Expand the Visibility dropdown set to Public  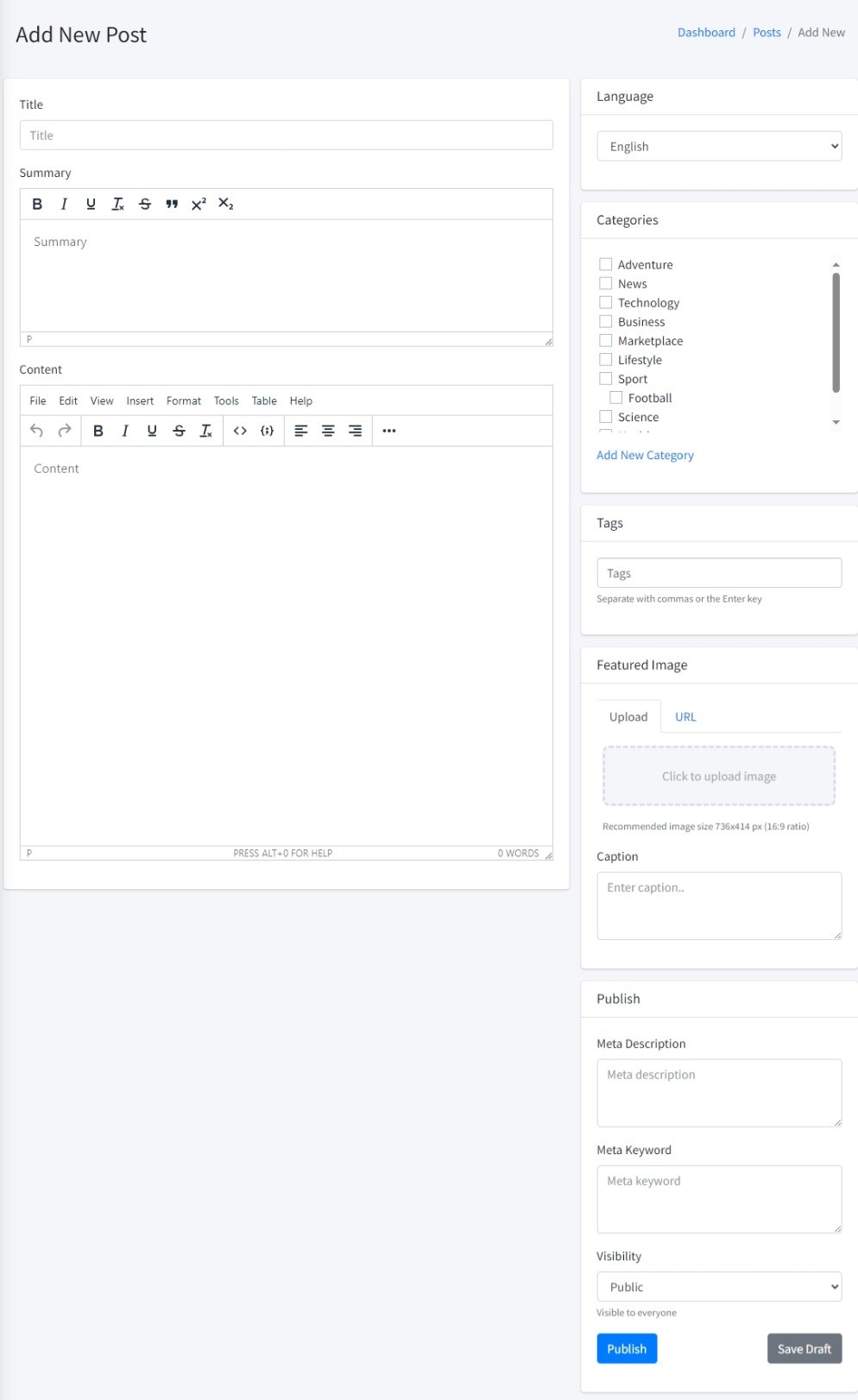719,1287
